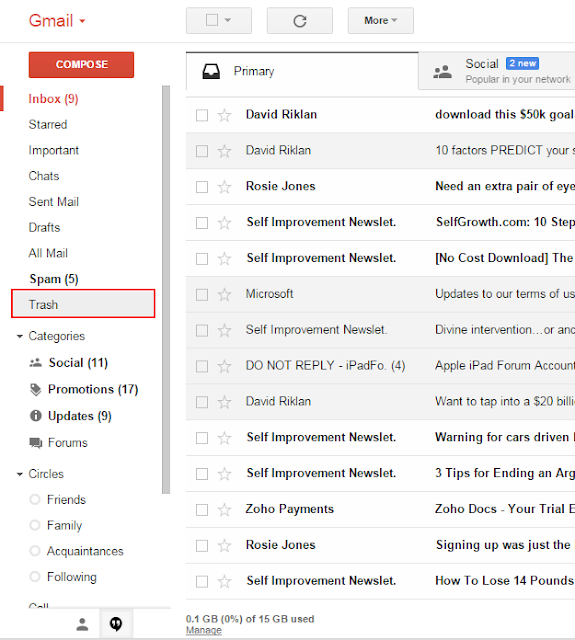This screenshot has height=640, width=575.
Task: Open the select-all checkbox dropdown arrow
Action: (x=228, y=20)
